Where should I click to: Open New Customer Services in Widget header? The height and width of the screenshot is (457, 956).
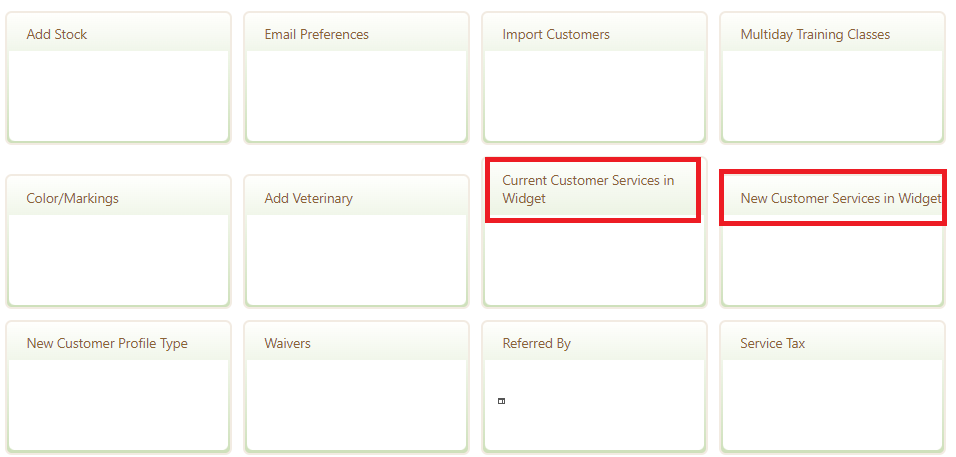click(x=833, y=198)
